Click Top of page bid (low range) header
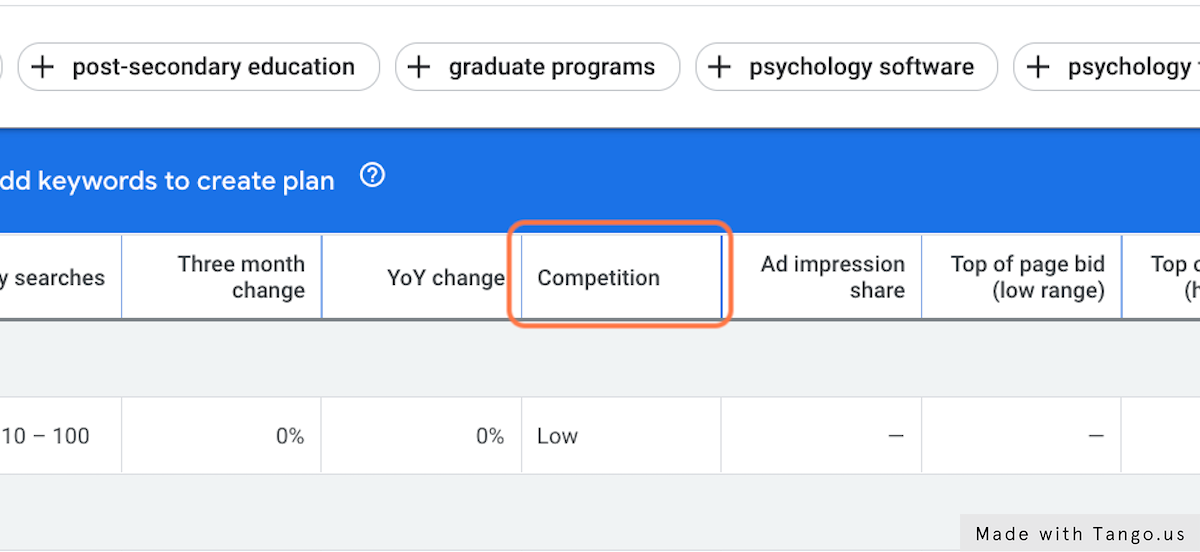The width and height of the screenshot is (1200, 552). 1027,277
